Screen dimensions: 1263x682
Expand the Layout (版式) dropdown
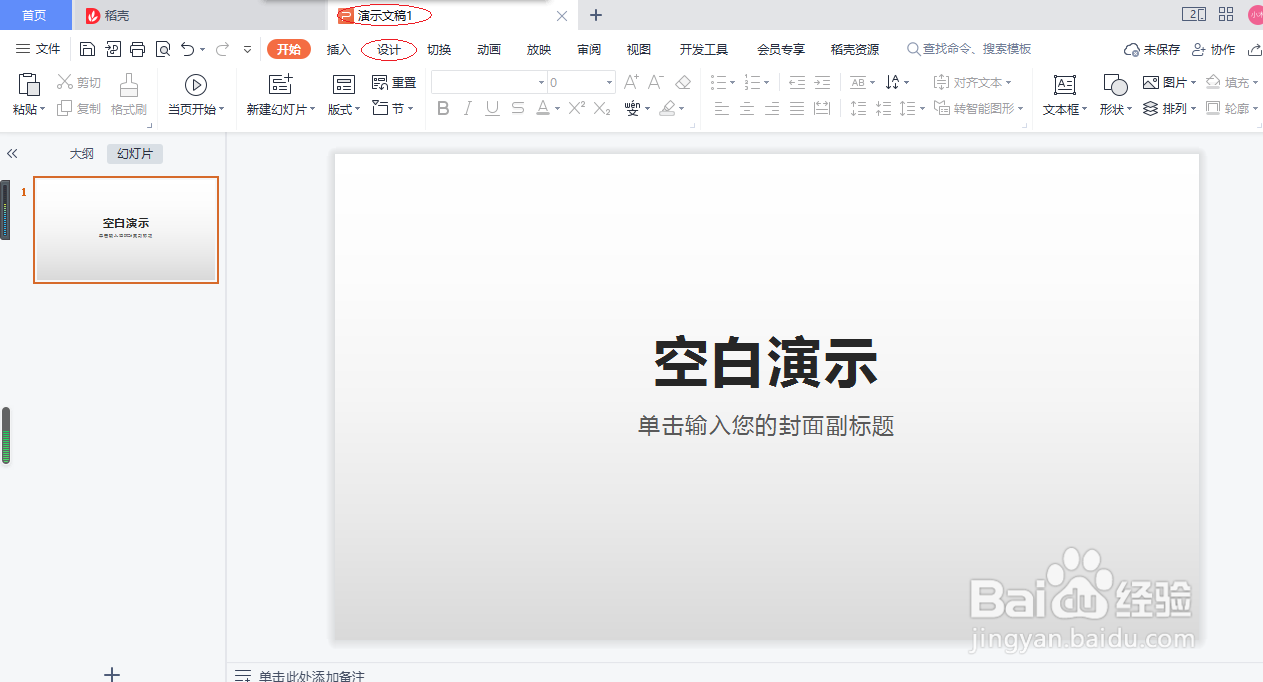tap(357, 110)
